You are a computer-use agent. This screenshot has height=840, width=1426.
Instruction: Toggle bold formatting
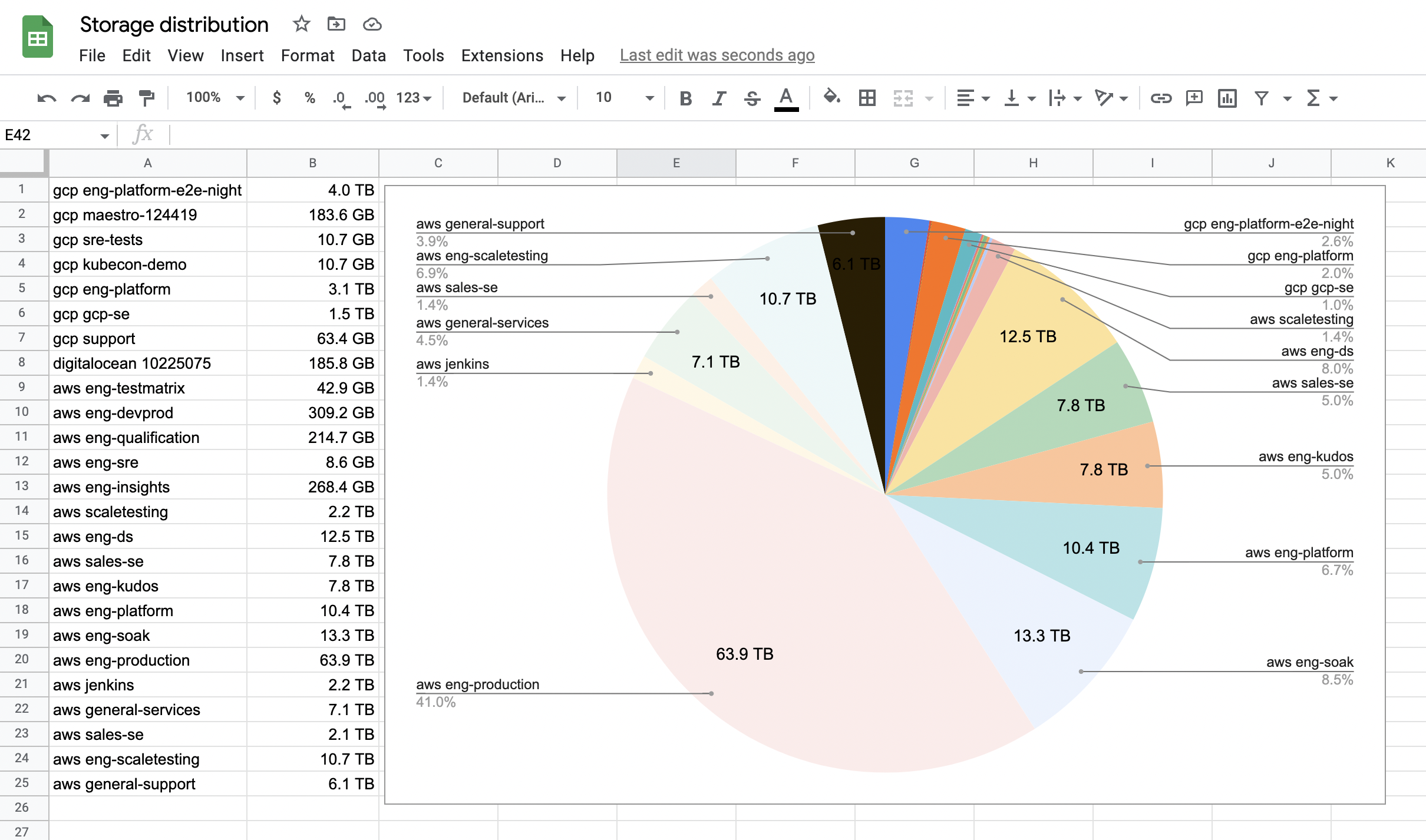click(685, 98)
